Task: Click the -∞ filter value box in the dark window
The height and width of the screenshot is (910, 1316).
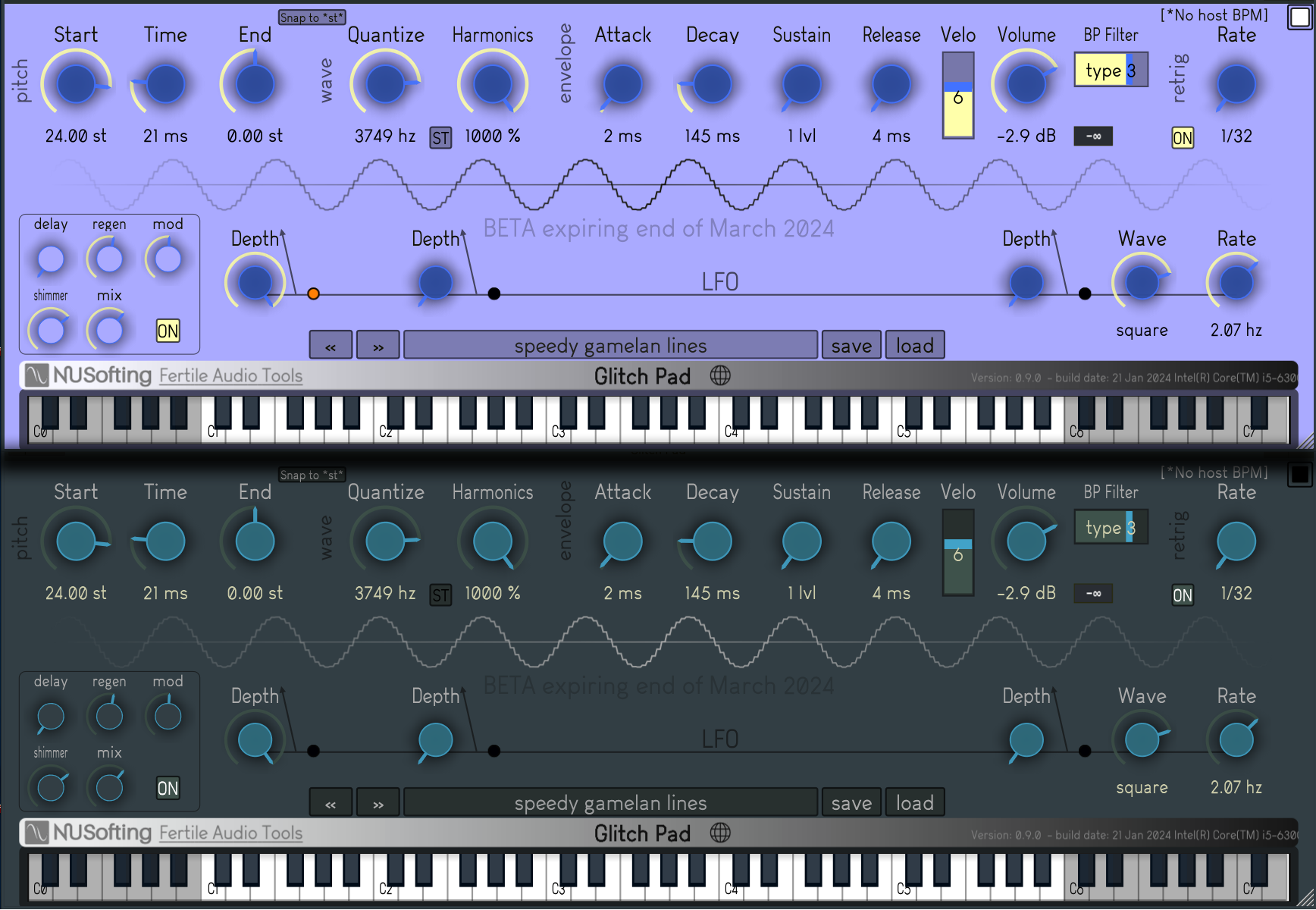Action: click(1093, 594)
